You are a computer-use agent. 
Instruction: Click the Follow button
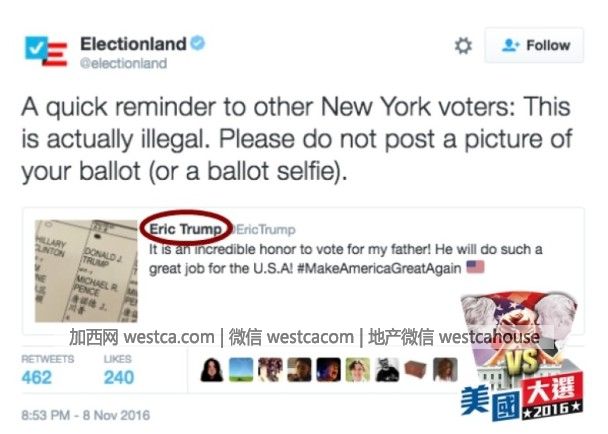534,45
